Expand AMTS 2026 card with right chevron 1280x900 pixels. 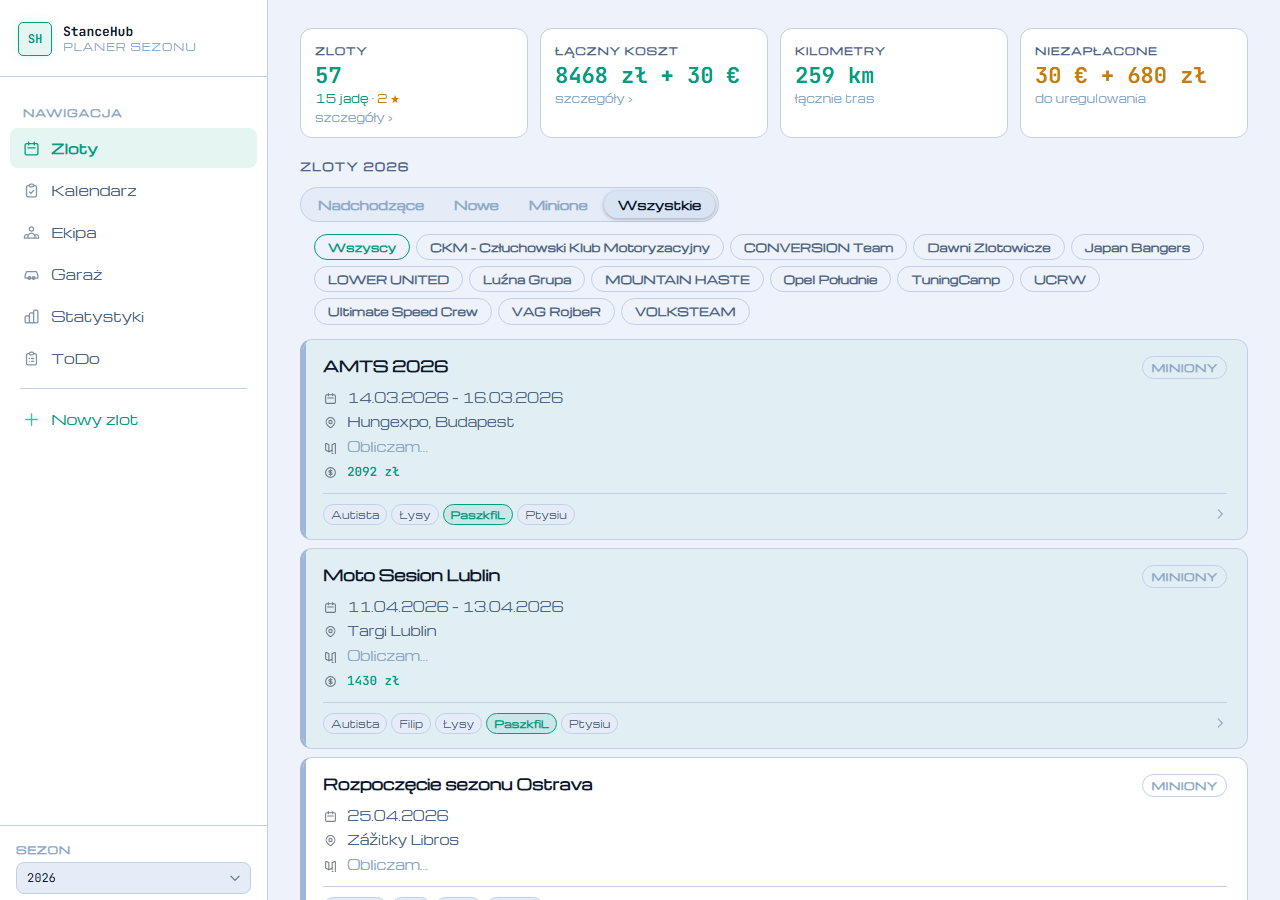(x=1220, y=514)
